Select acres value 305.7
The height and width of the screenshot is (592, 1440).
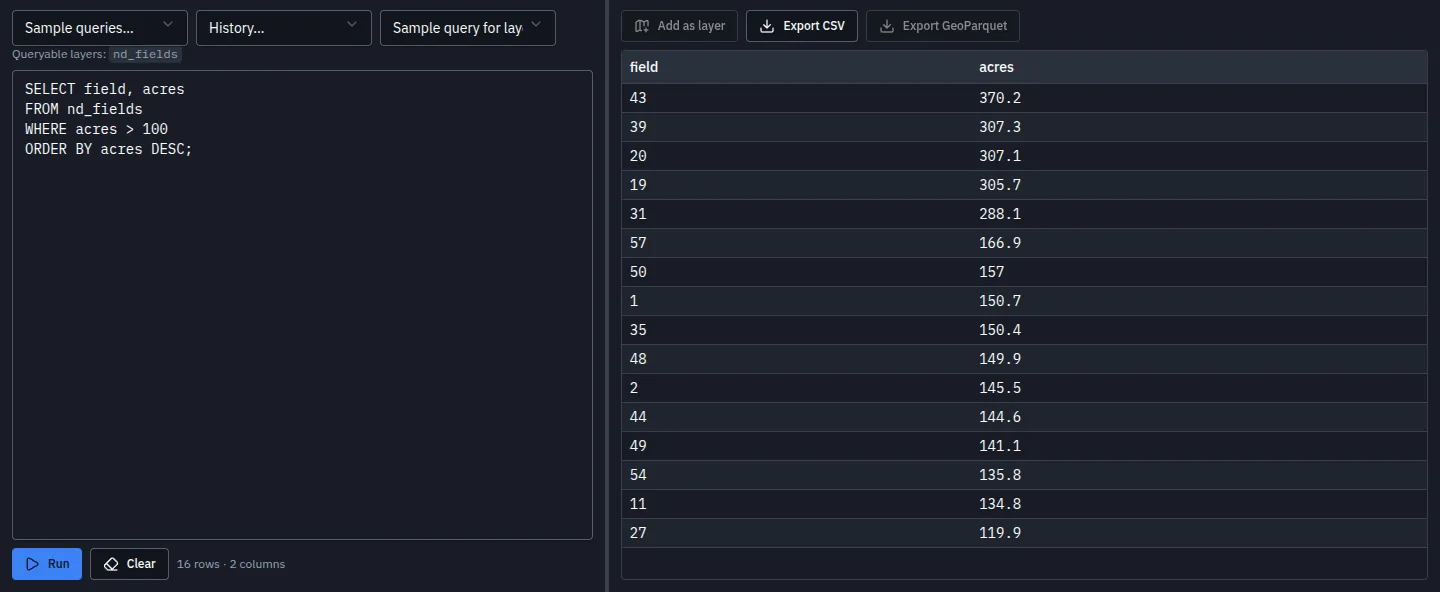[x=1198, y=185]
